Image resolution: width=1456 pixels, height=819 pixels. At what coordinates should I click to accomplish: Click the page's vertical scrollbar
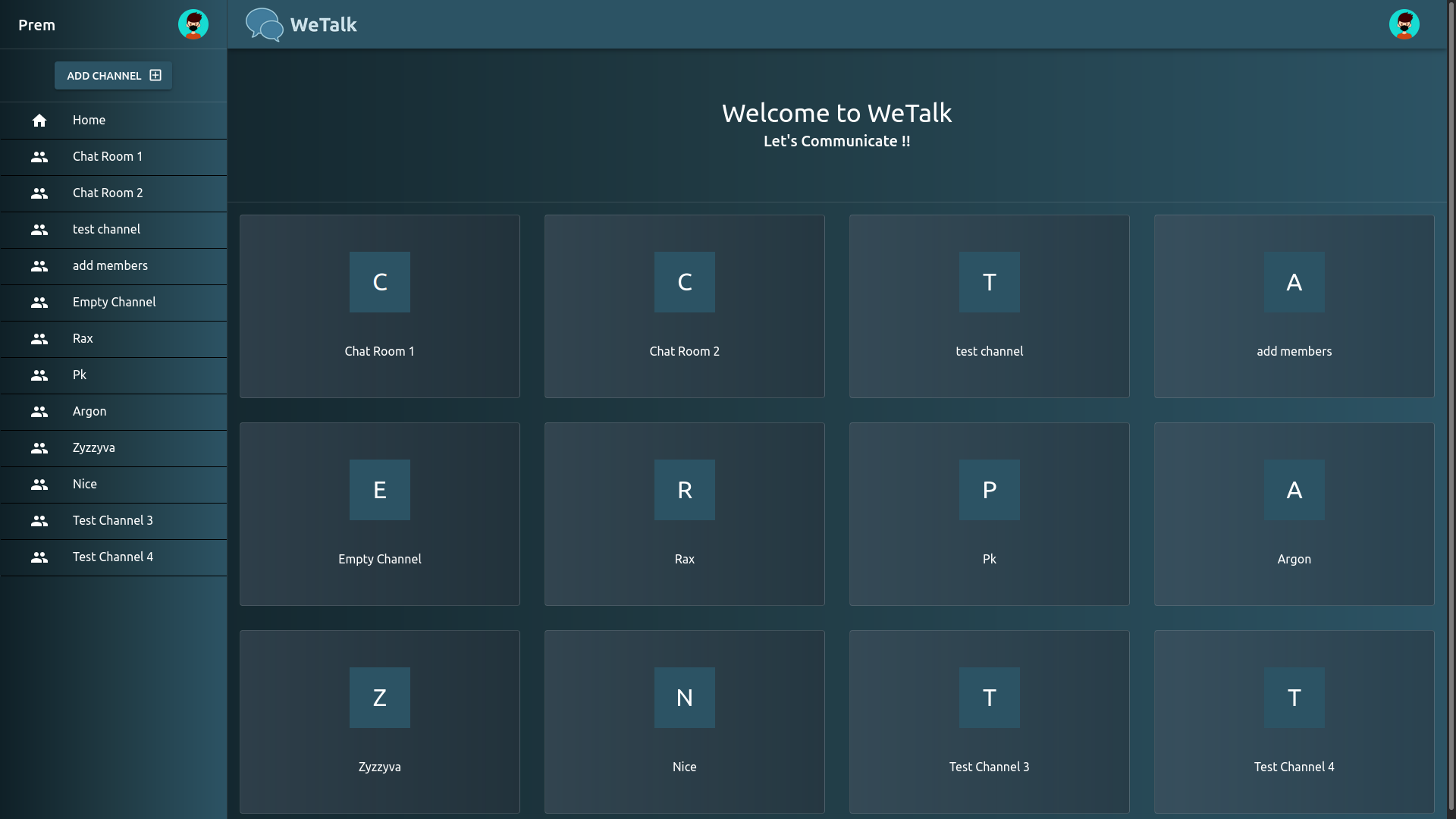click(1451, 409)
